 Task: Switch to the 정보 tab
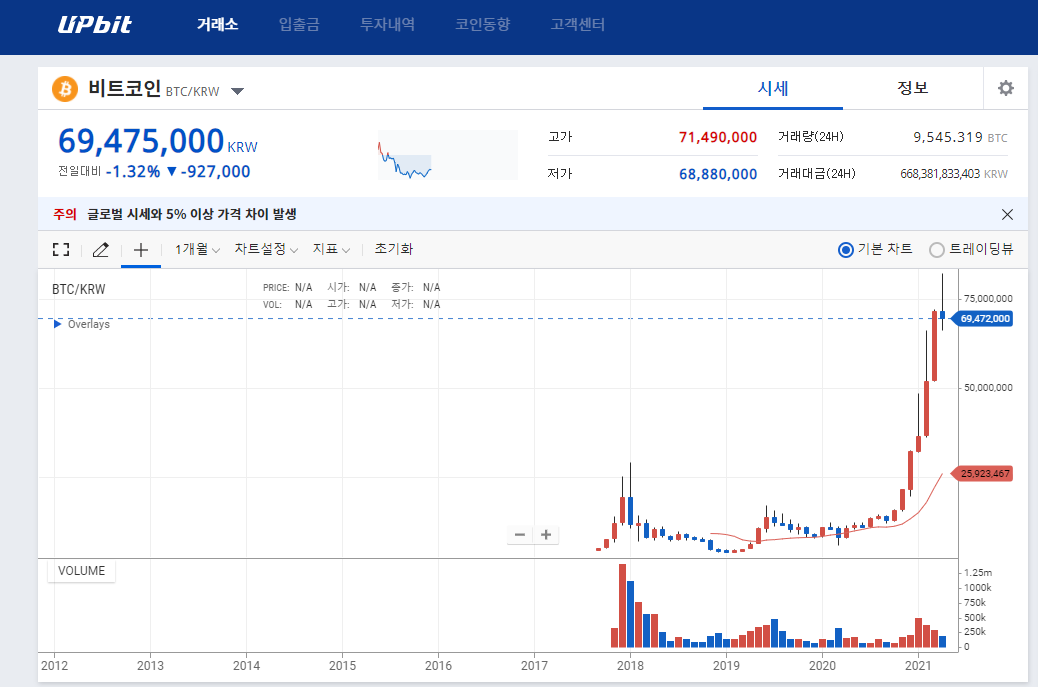[x=912, y=88]
